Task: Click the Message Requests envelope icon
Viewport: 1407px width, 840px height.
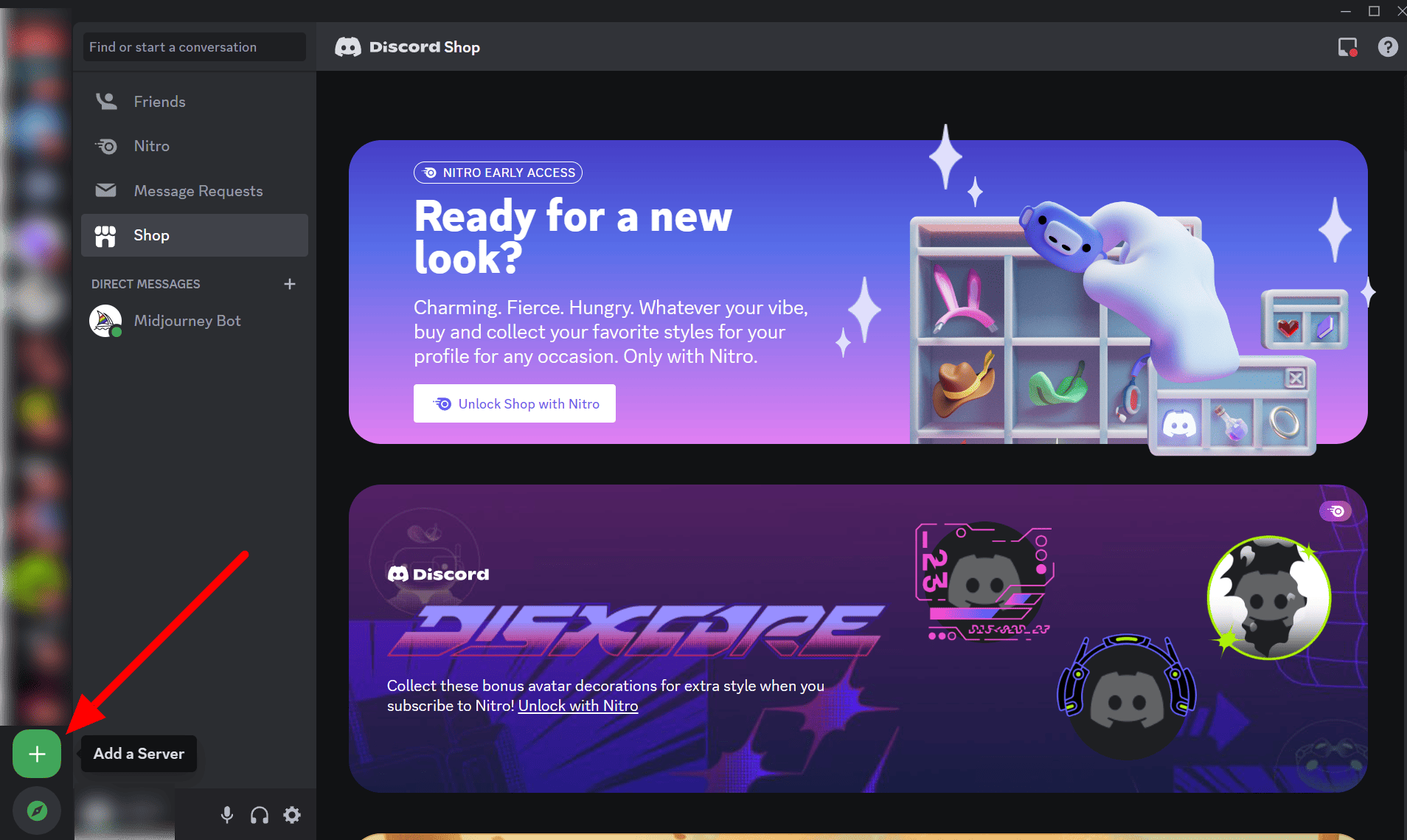Action: click(106, 190)
